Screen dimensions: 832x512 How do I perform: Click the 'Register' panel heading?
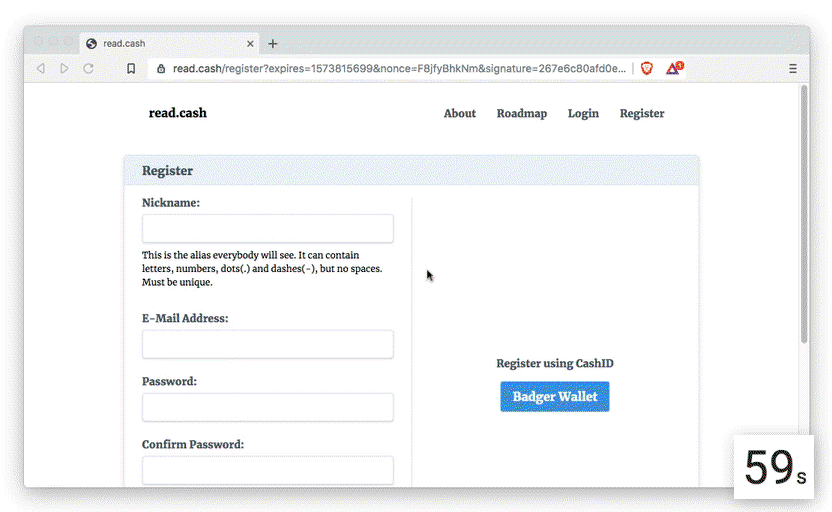coord(167,171)
